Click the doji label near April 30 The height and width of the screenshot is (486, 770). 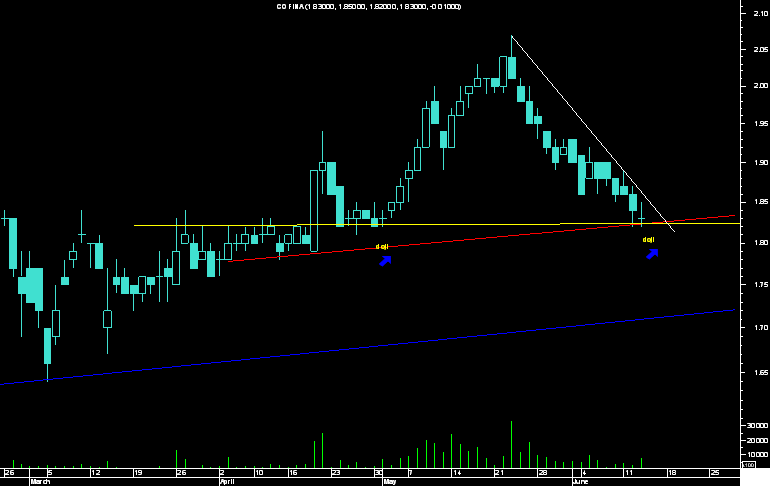tap(382, 246)
